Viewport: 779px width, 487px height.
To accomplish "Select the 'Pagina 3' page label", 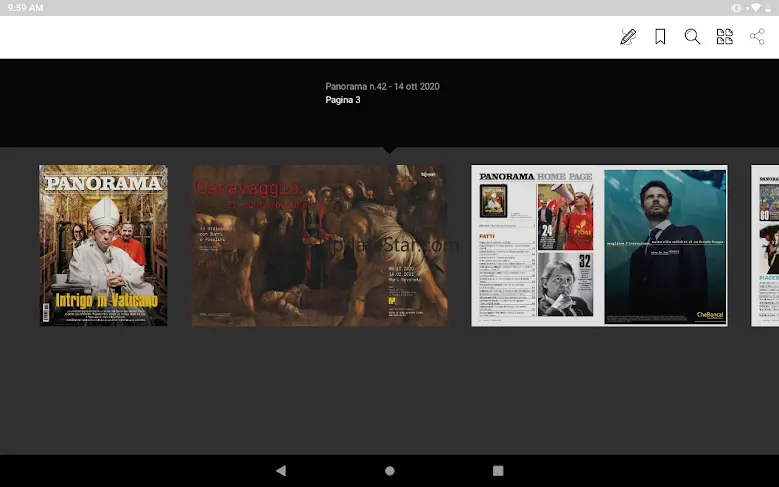I will click(343, 100).
